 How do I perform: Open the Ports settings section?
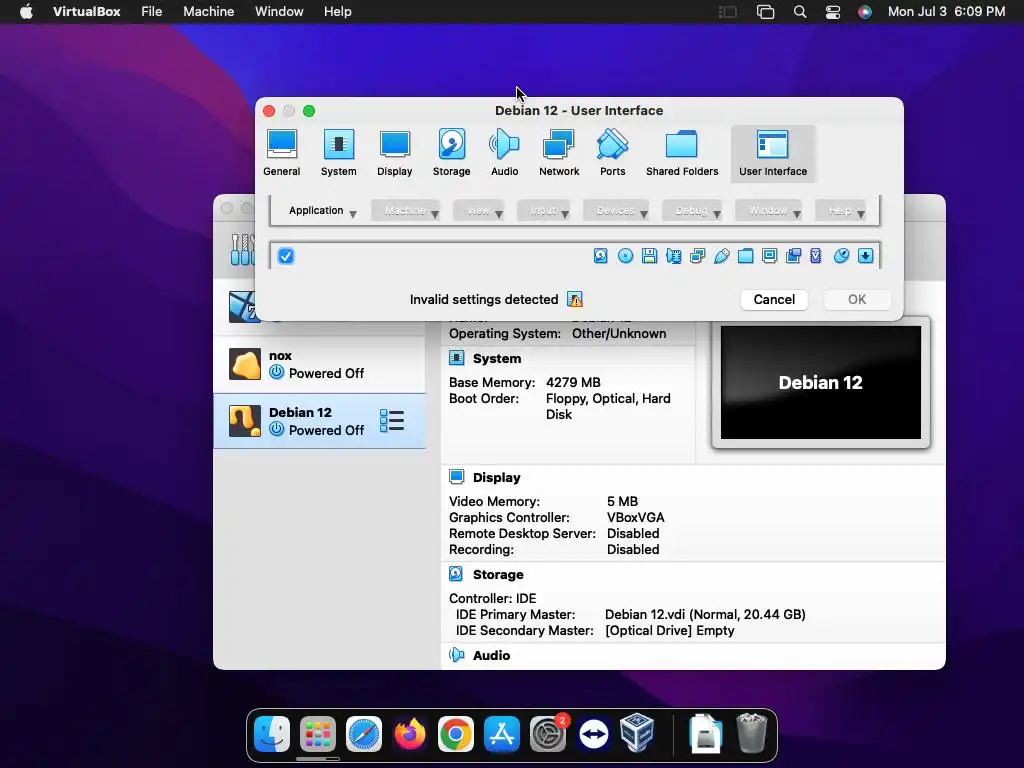[x=613, y=153]
